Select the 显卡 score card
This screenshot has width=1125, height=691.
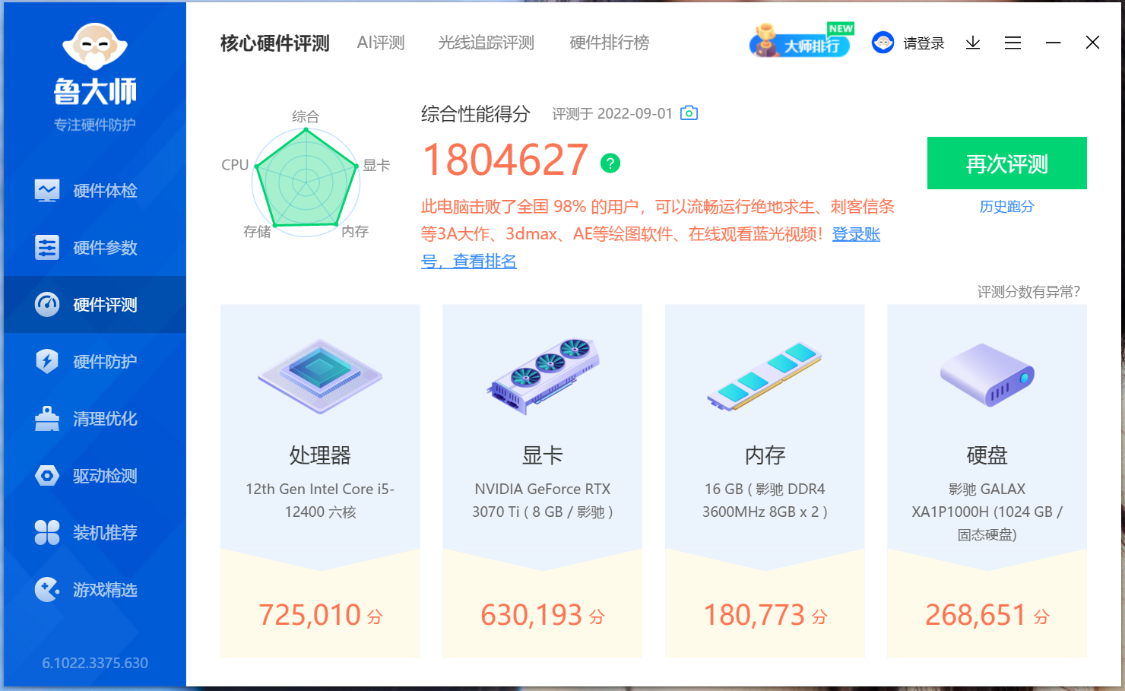point(542,481)
